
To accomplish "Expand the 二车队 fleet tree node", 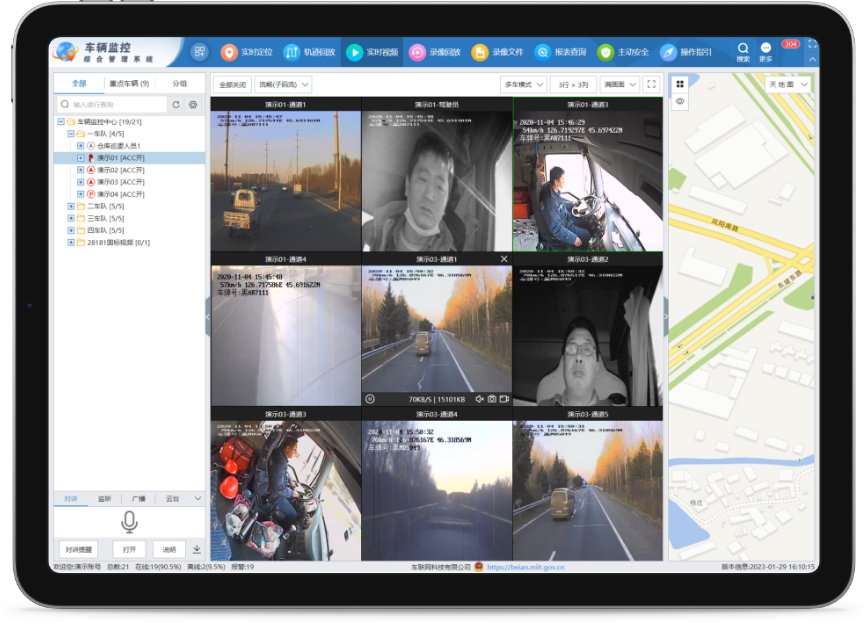I will point(71,206).
